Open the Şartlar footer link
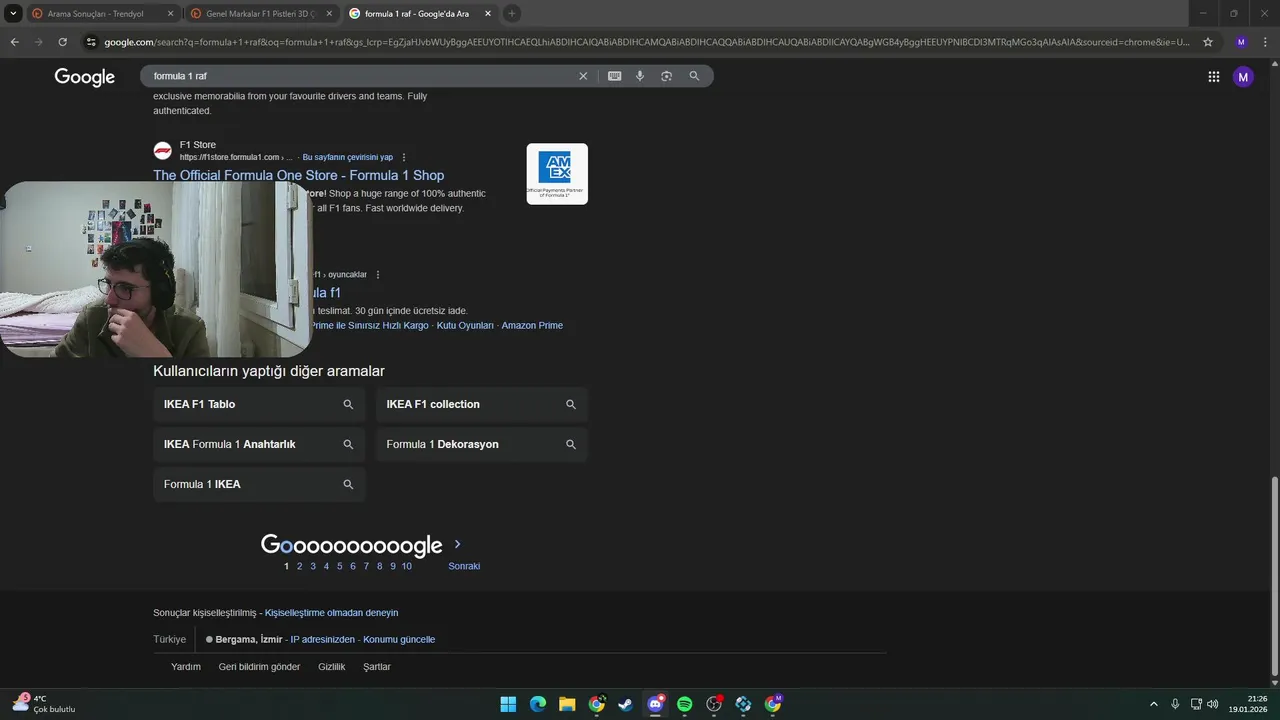1280x720 pixels. pyautogui.click(x=377, y=667)
